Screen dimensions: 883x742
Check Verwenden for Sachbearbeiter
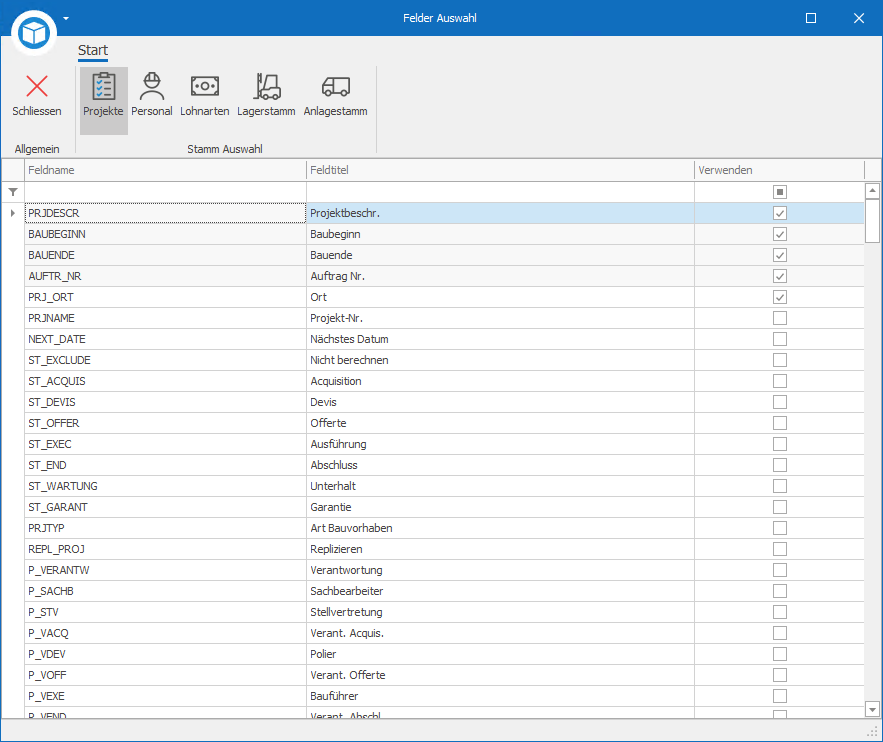(780, 591)
